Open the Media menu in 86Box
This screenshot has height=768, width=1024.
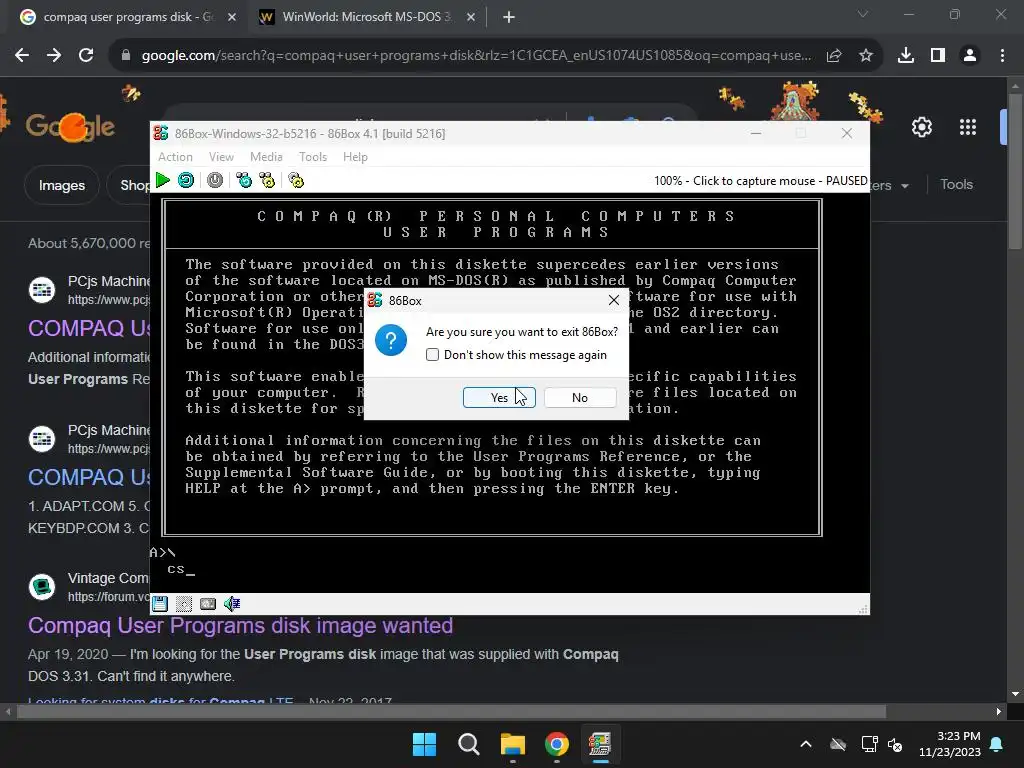[x=266, y=157]
